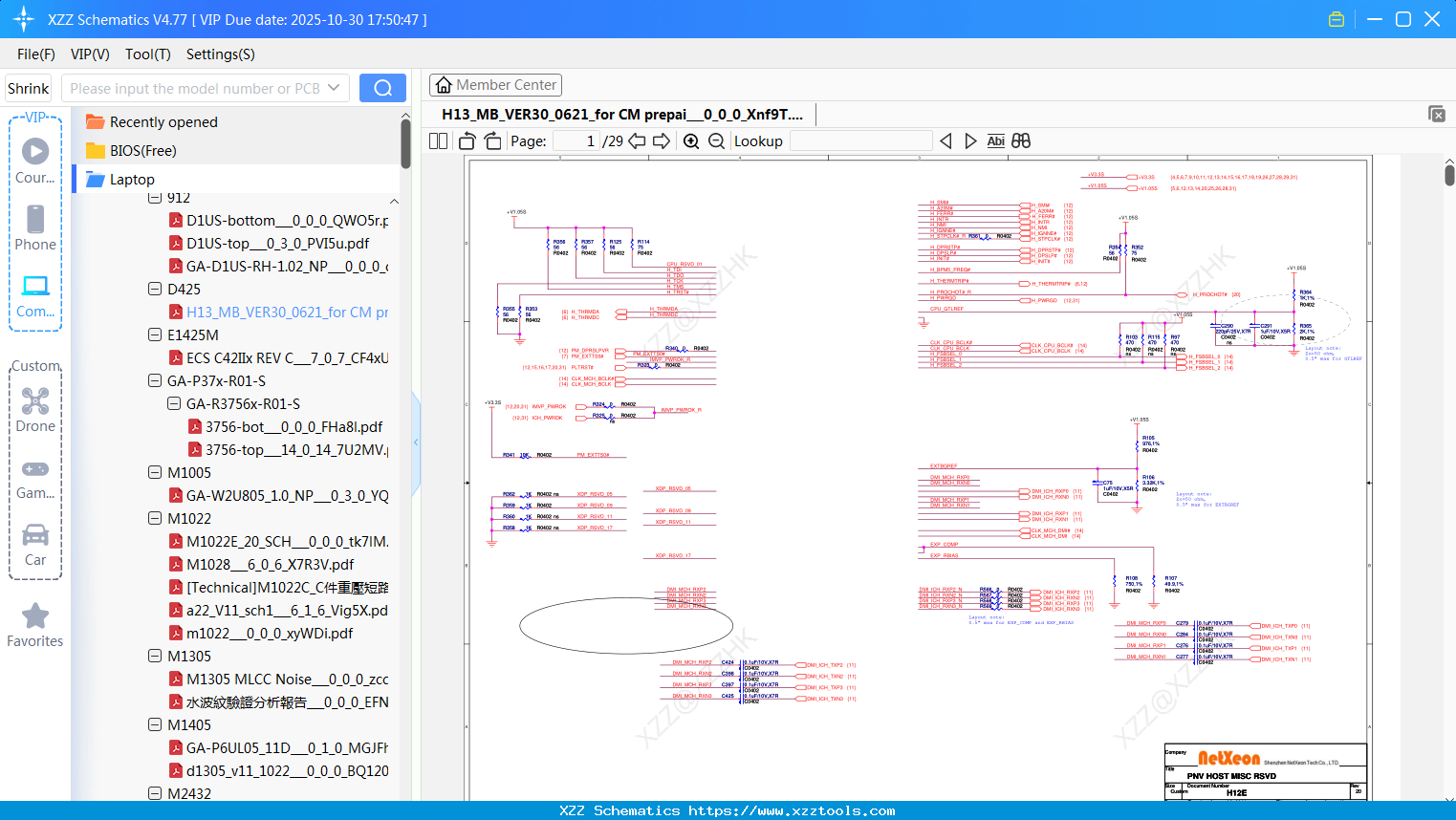Toggle two-page side-by-side view

point(438,141)
